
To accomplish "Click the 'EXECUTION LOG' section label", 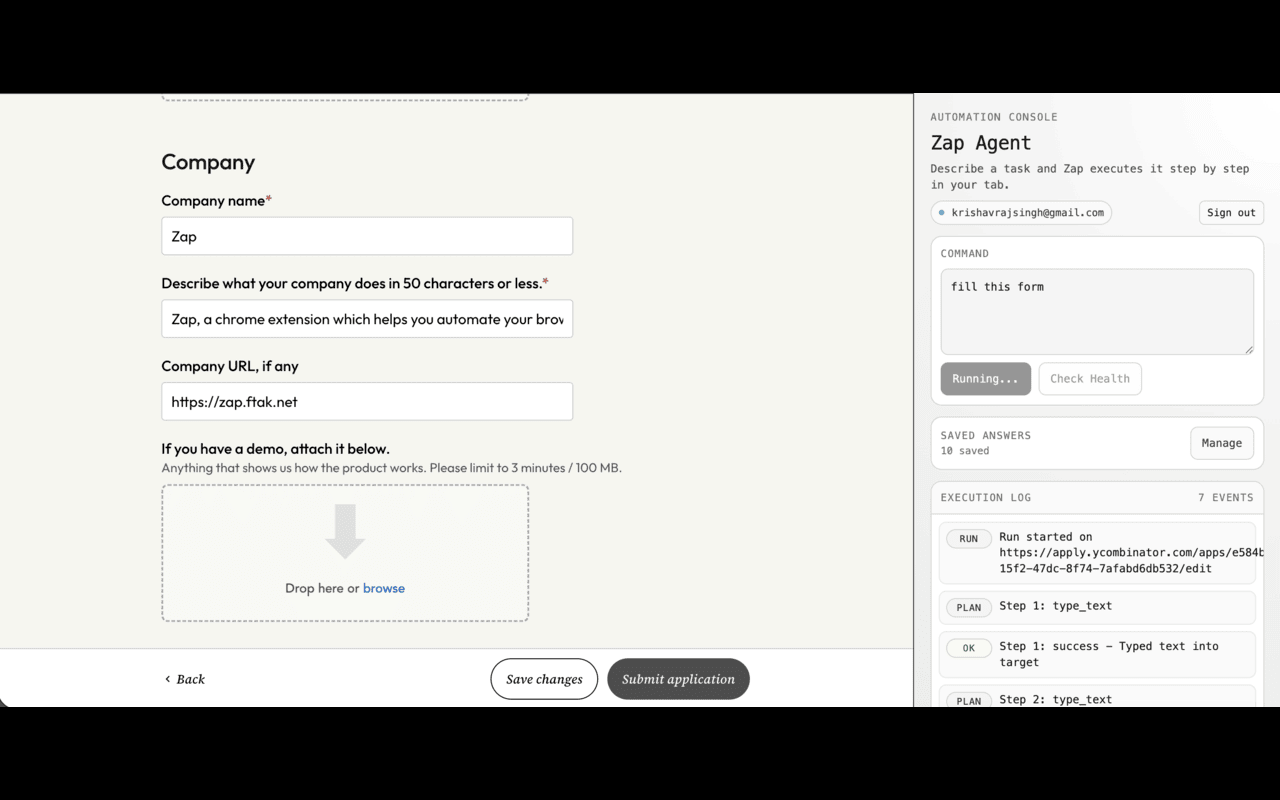I will click(986, 497).
